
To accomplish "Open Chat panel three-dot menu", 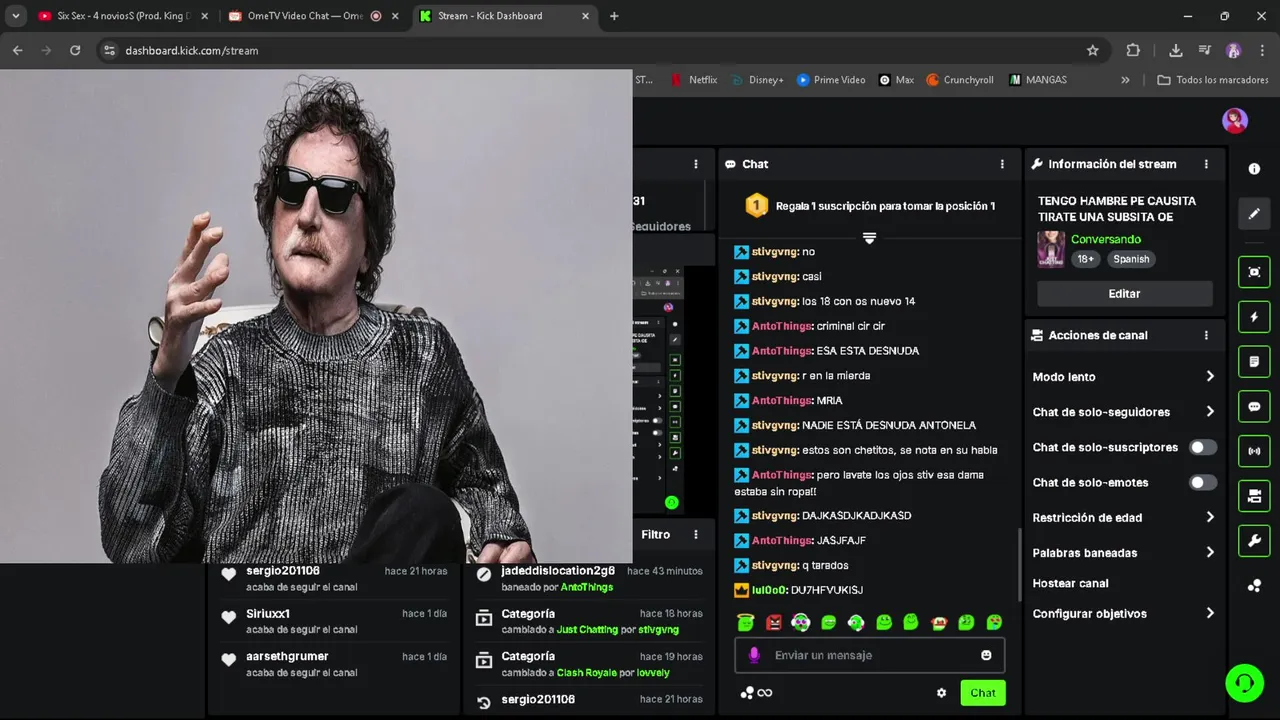I will pos(1002,164).
